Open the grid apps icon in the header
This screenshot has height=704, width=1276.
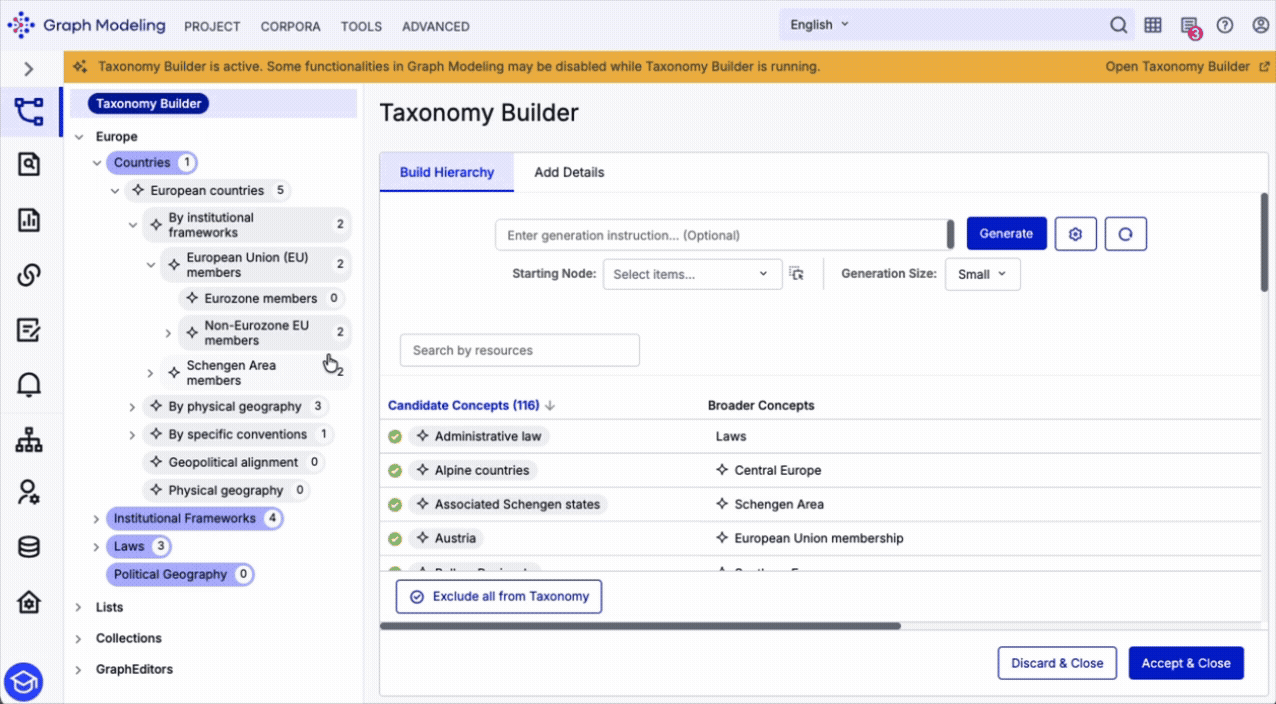click(1153, 25)
